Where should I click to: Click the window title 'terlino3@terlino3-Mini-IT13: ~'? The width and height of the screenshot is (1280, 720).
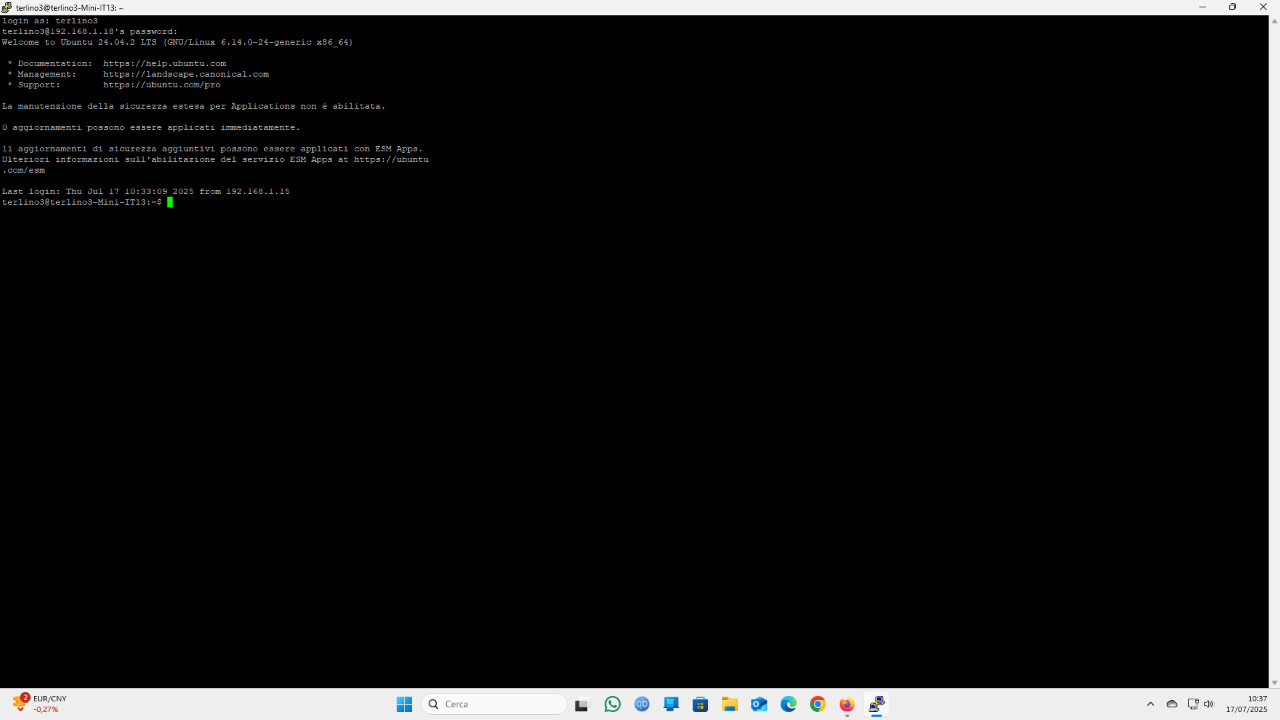tap(69, 7)
